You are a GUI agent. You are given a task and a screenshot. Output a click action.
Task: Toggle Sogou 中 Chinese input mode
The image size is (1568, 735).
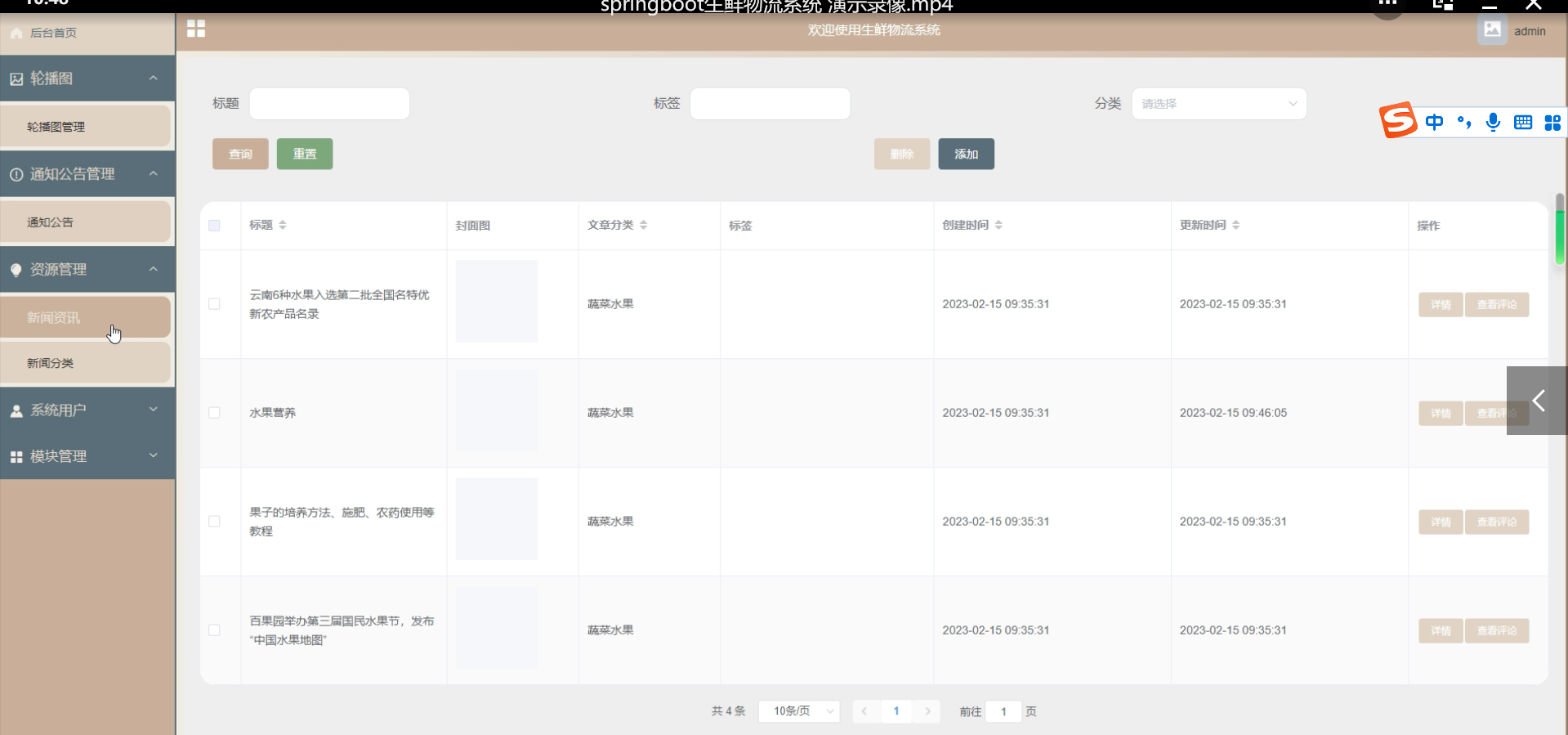point(1434,123)
